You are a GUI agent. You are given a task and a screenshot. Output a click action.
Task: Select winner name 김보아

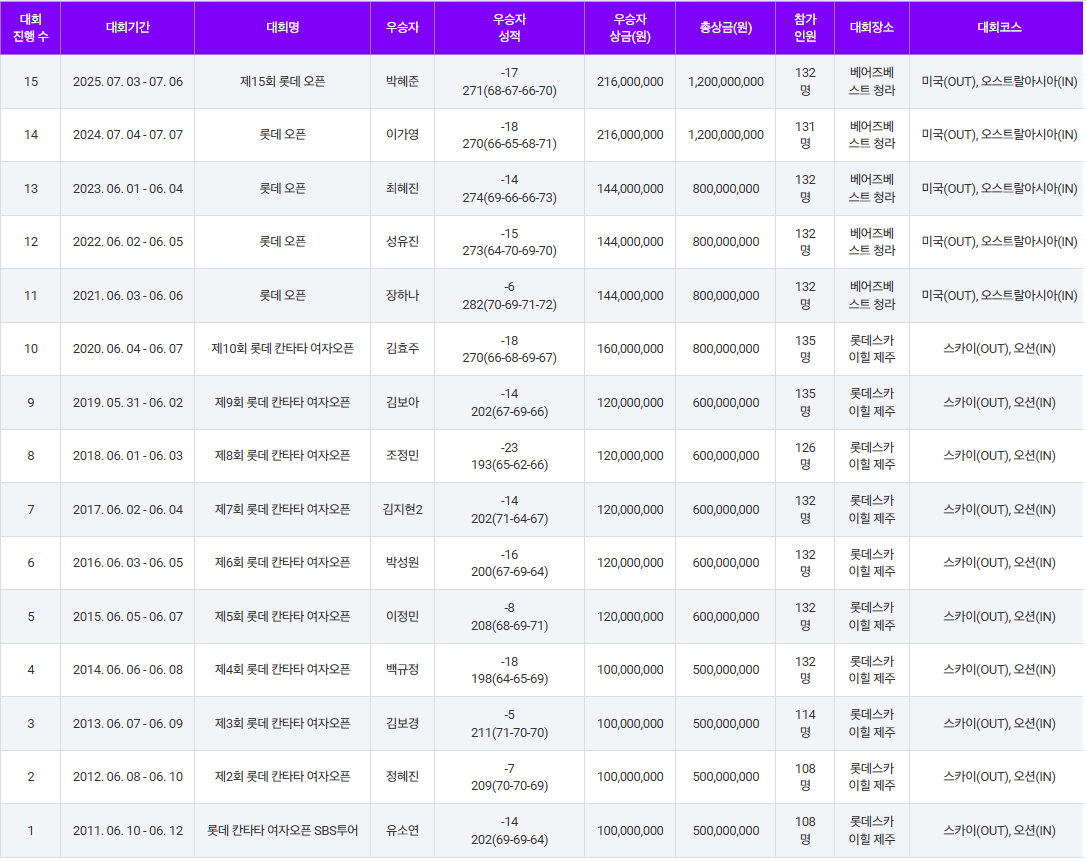pos(402,402)
